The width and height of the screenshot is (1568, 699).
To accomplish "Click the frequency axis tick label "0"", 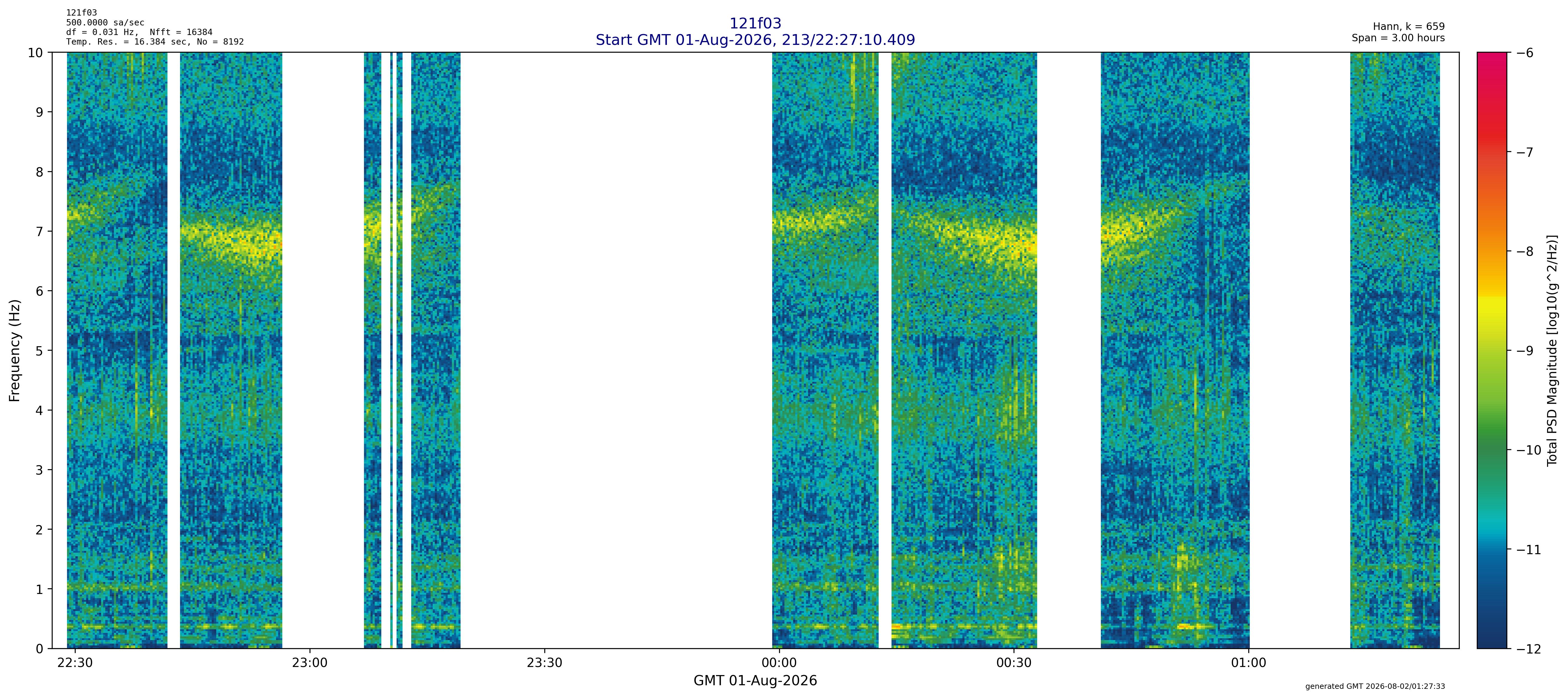I will [39, 649].
